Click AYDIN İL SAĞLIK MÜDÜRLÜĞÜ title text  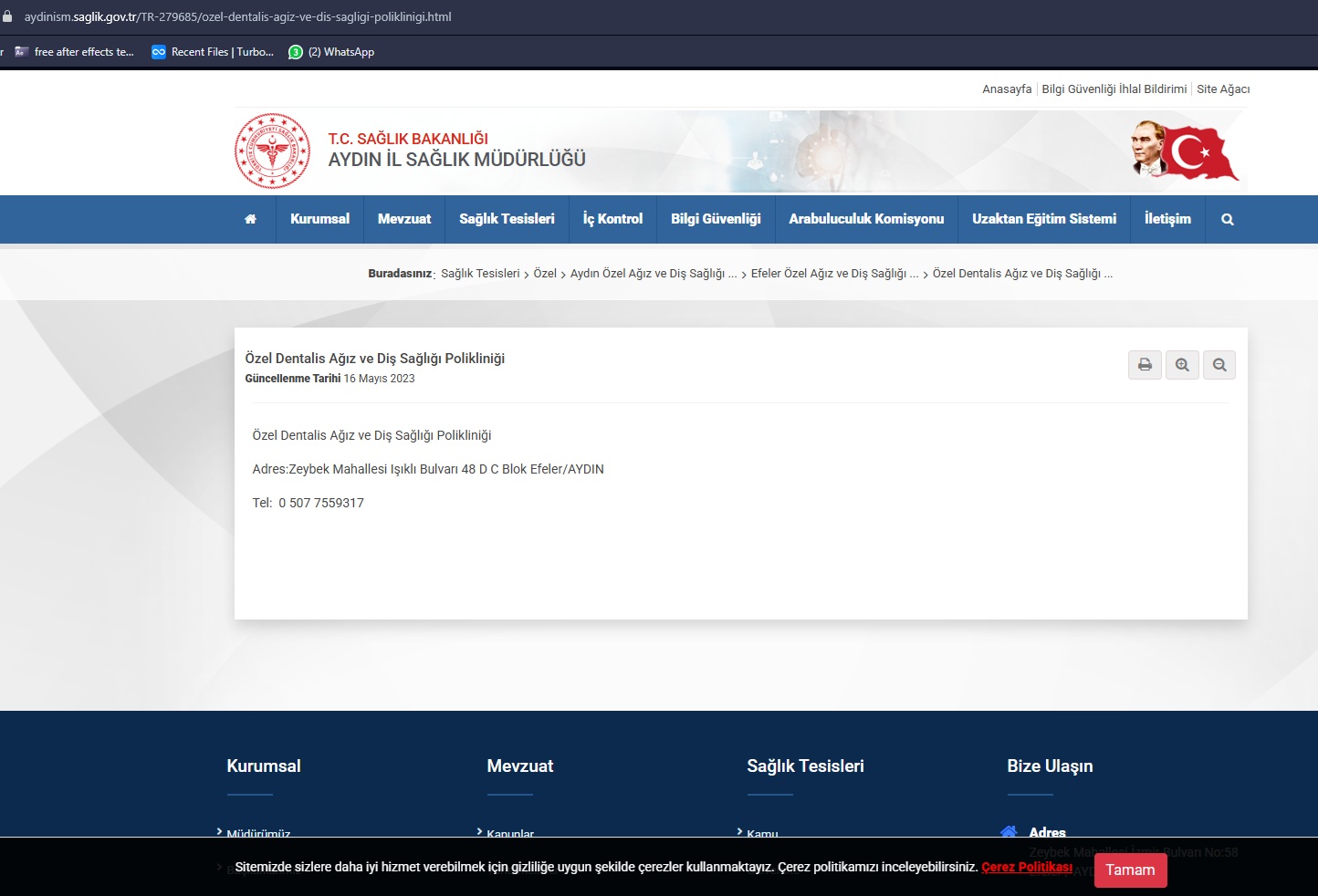456,160
